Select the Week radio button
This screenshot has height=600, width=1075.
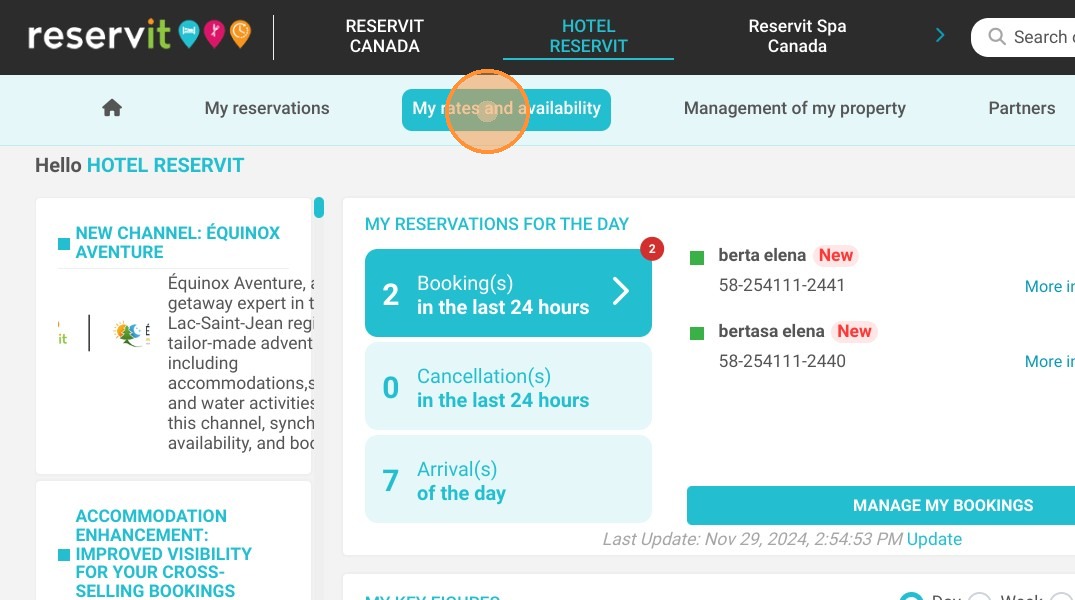(979, 597)
